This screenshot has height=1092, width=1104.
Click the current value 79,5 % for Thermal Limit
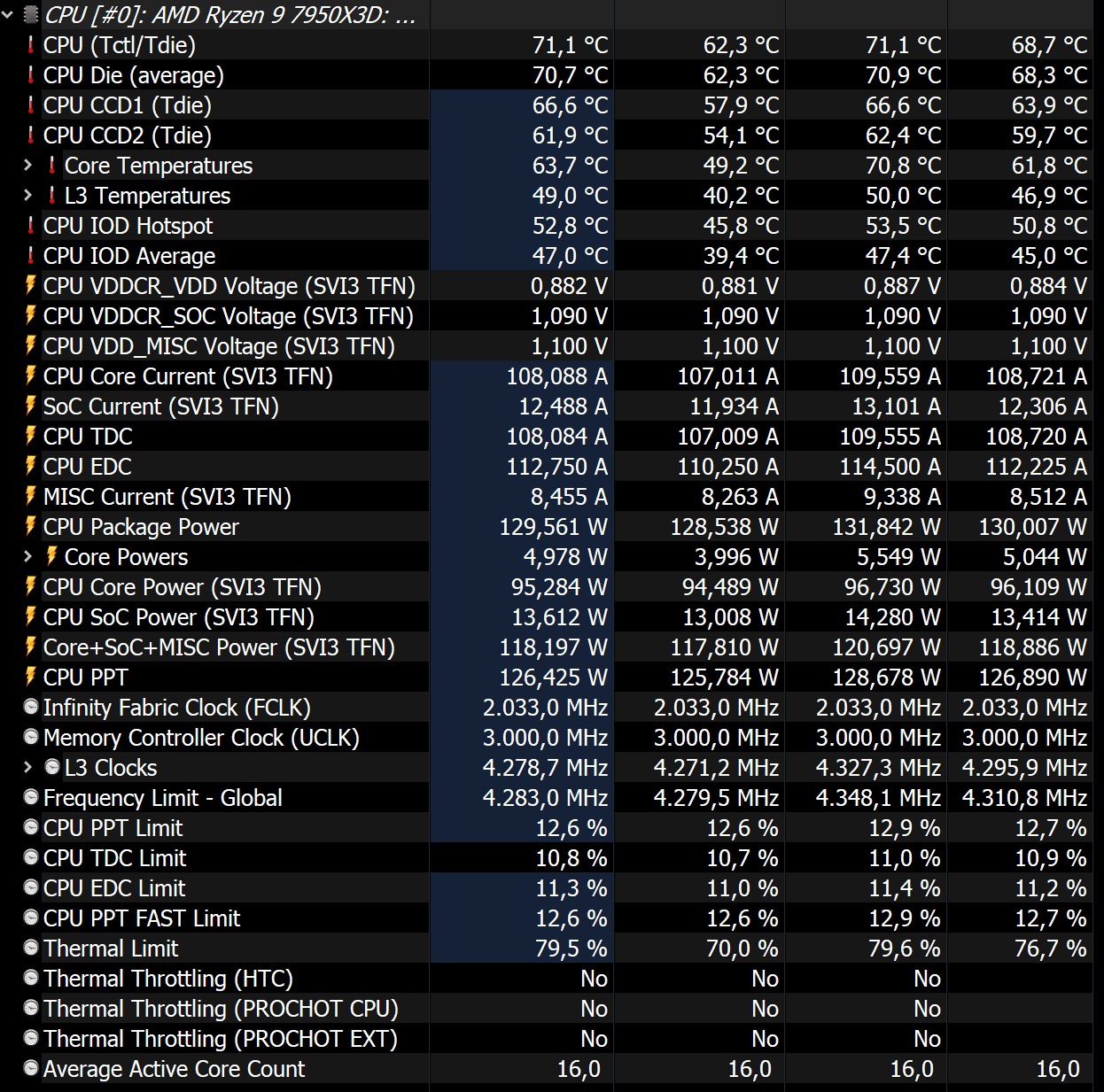point(571,949)
